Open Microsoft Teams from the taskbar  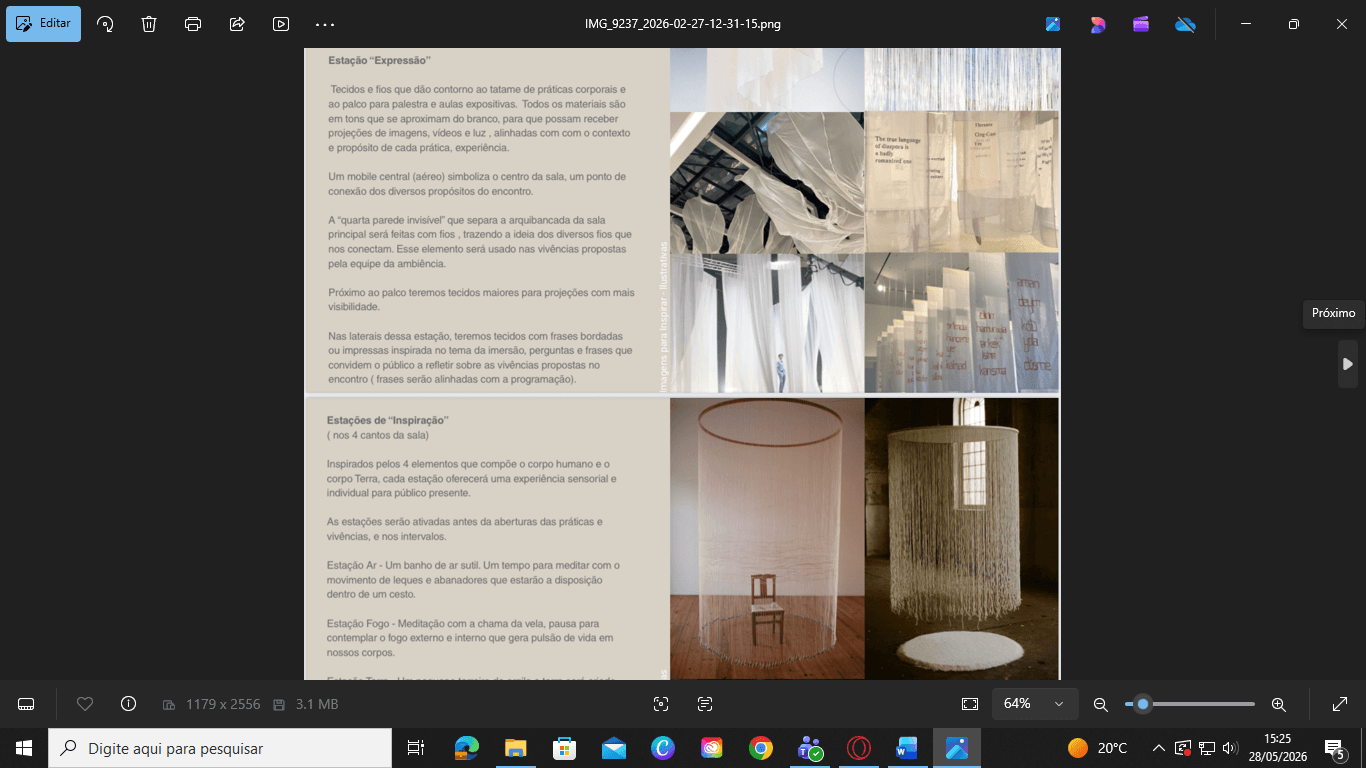click(810, 748)
